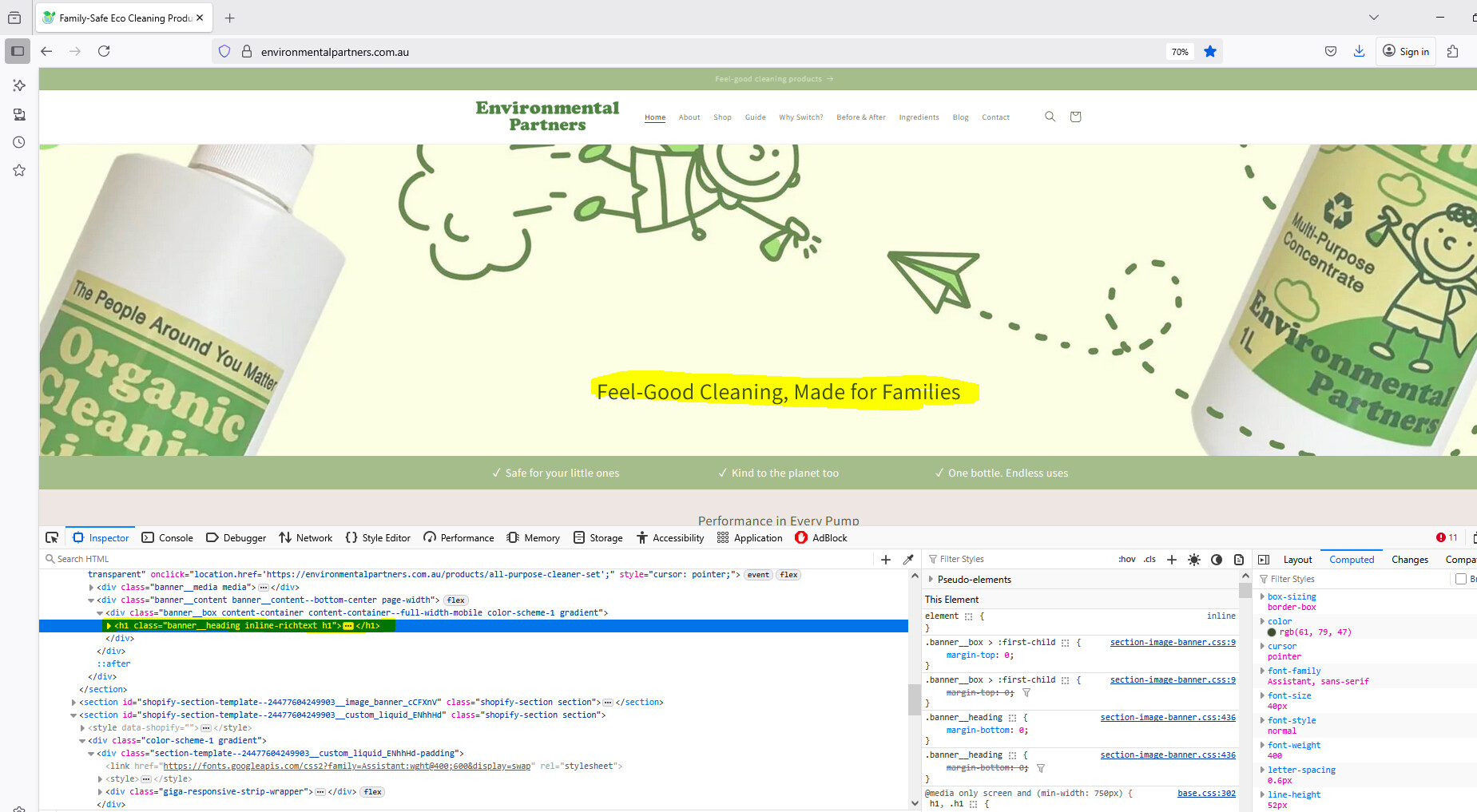The width and height of the screenshot is (1477, 812).
Task: Open Bookmarks star icon in sidebar
Action: pyautogui.click(x=19, y=170)
